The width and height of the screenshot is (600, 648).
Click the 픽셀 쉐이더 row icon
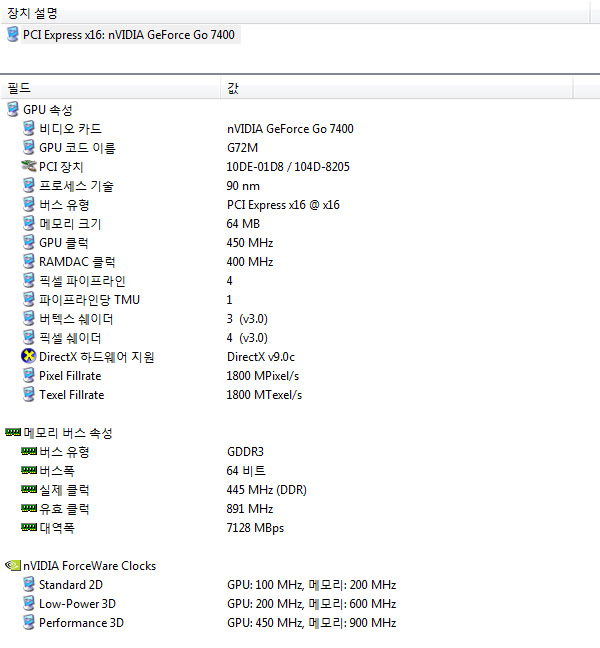point(29,338)
